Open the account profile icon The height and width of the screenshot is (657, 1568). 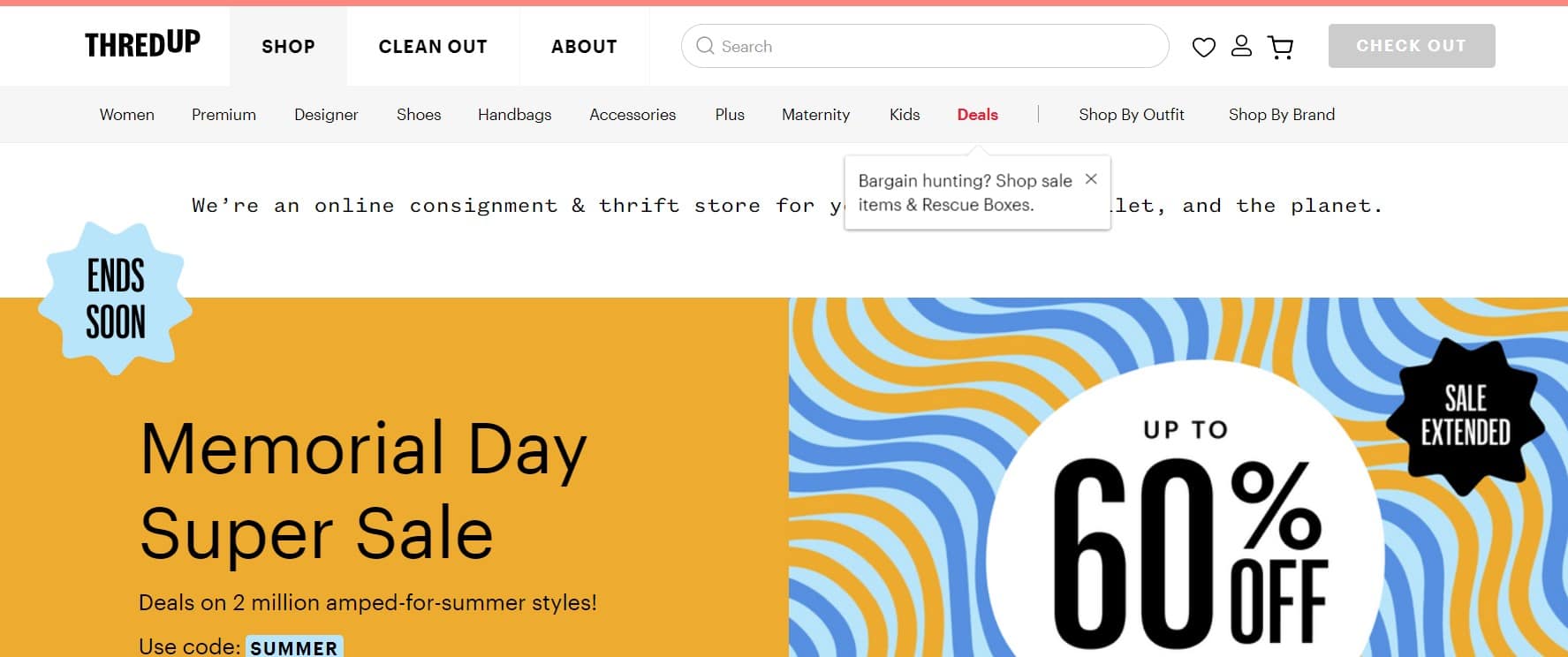1241,46
